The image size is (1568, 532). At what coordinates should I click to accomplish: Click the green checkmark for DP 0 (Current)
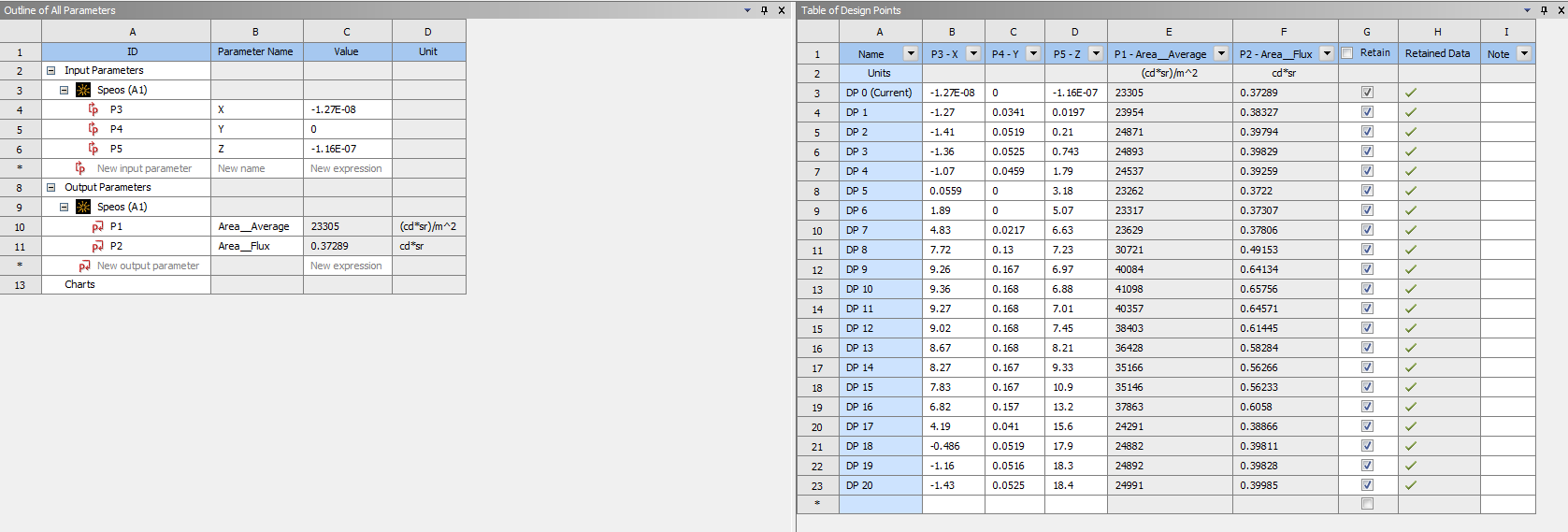click(1410, 93)
